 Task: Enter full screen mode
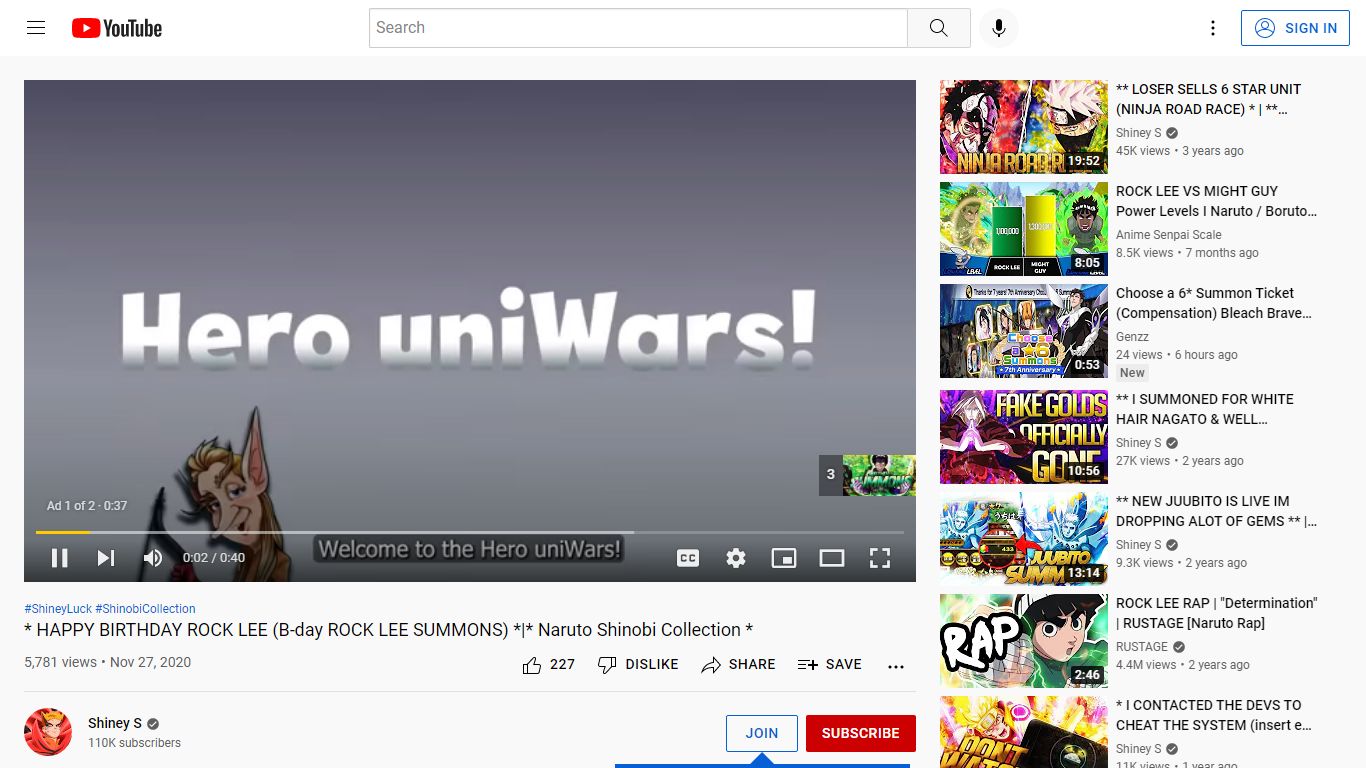point(880,558)
